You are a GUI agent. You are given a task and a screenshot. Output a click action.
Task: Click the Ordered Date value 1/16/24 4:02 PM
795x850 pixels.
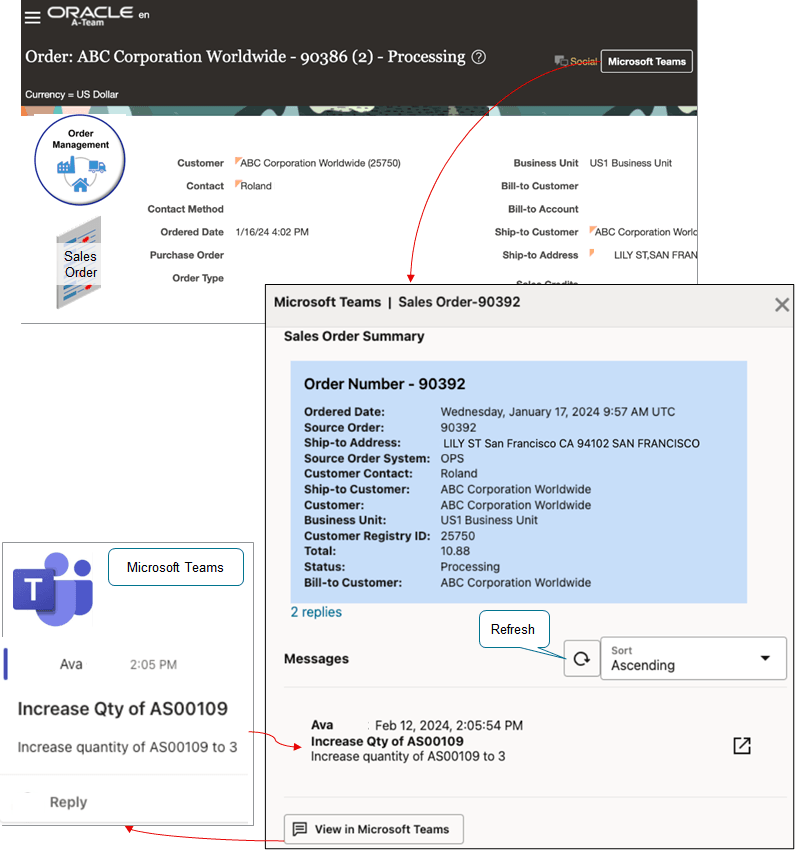[x=272, y=232]
